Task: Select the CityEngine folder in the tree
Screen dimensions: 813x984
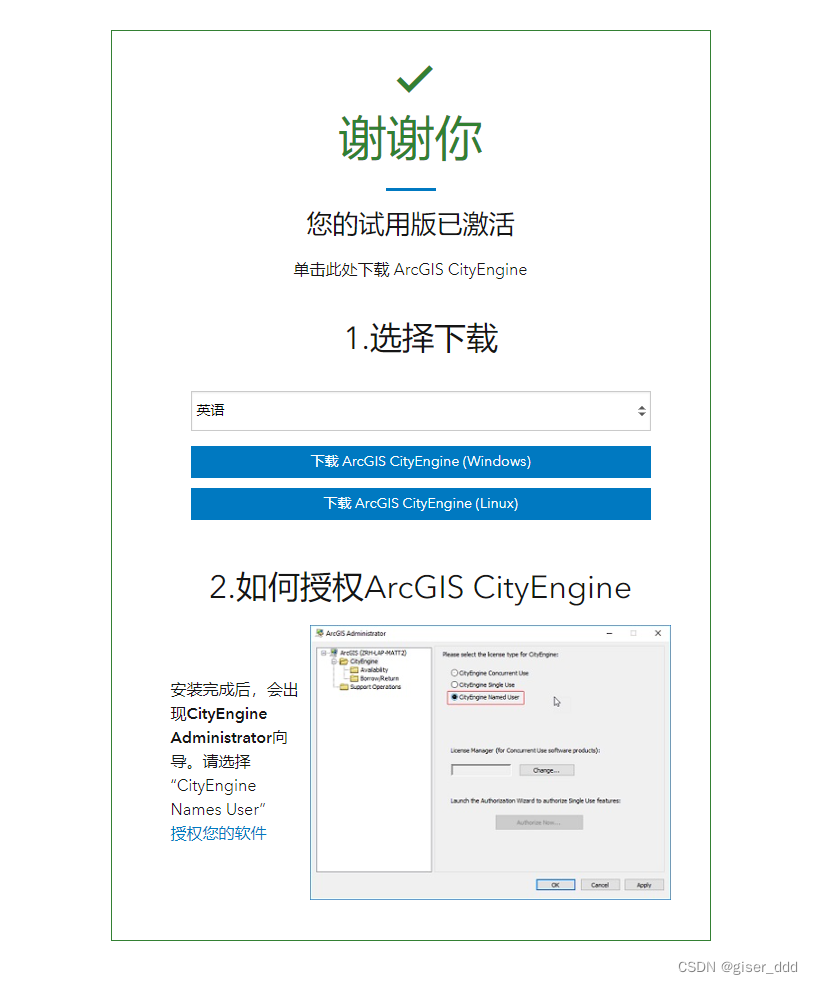Action: coord(359,661)
